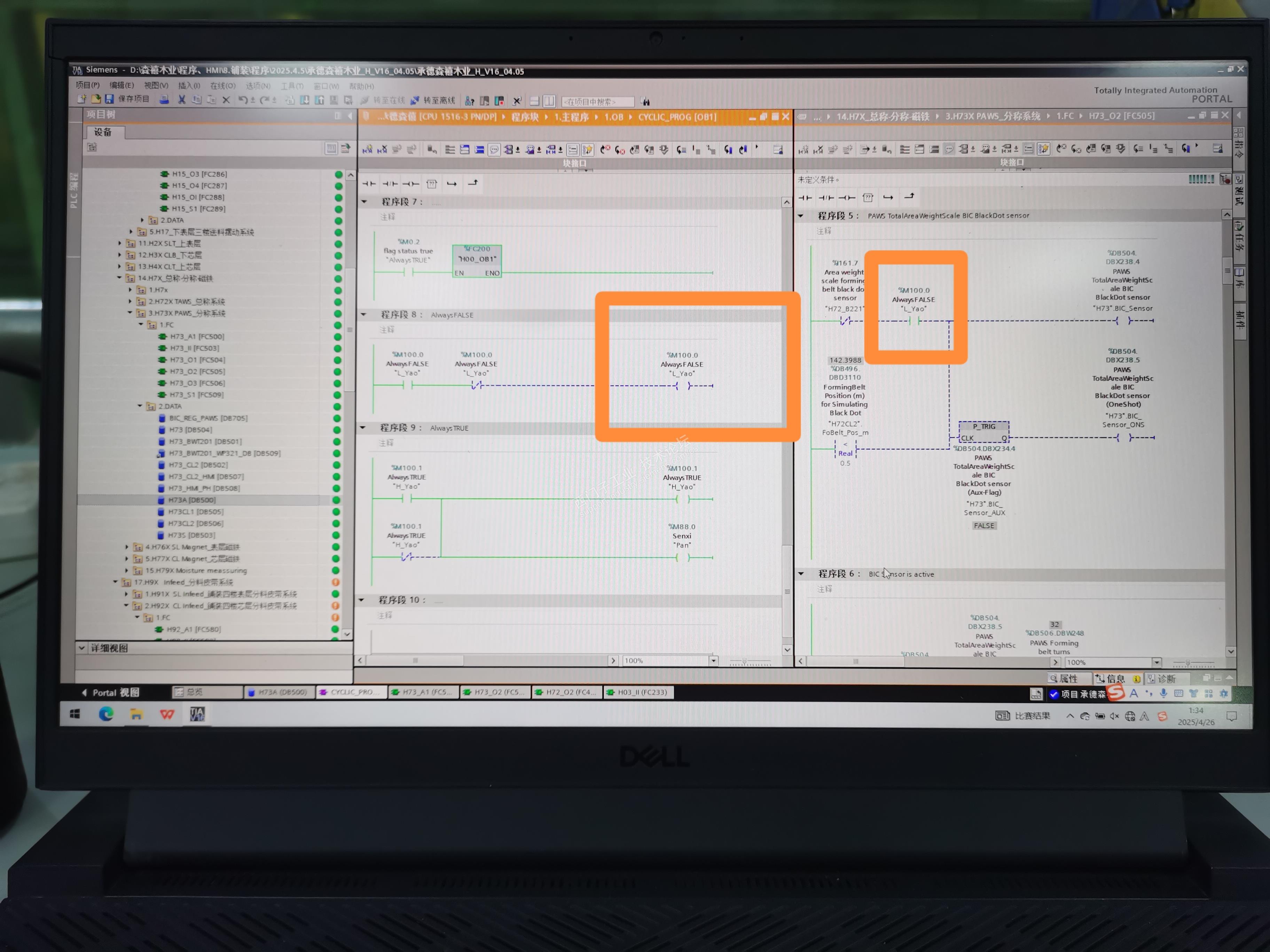This screenshot has height=952, width=1270.
Task: Insert an output coil in OB1 editor
Action: click(x=410, y=184)
